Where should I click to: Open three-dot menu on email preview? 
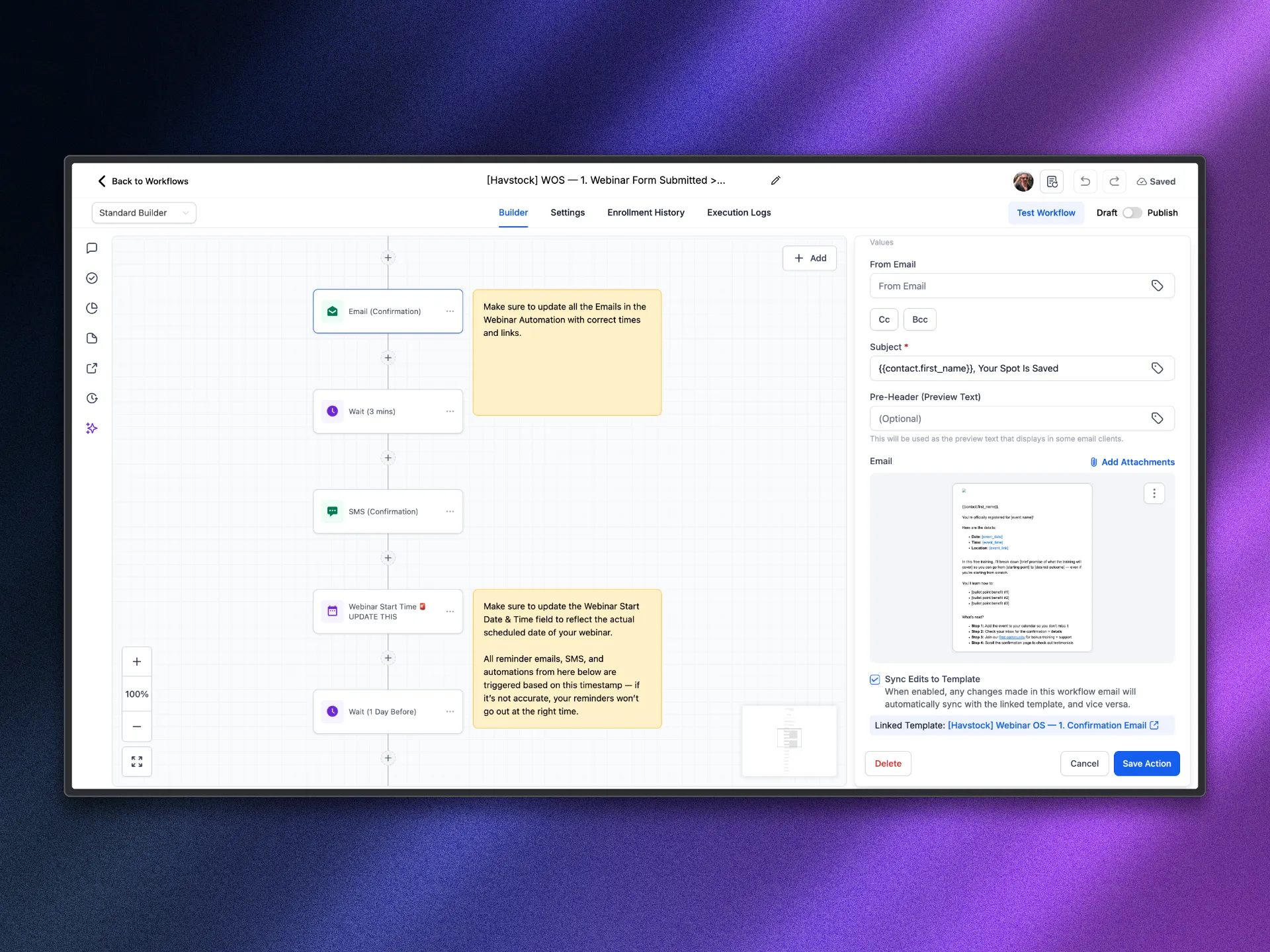pos(1154,493)
